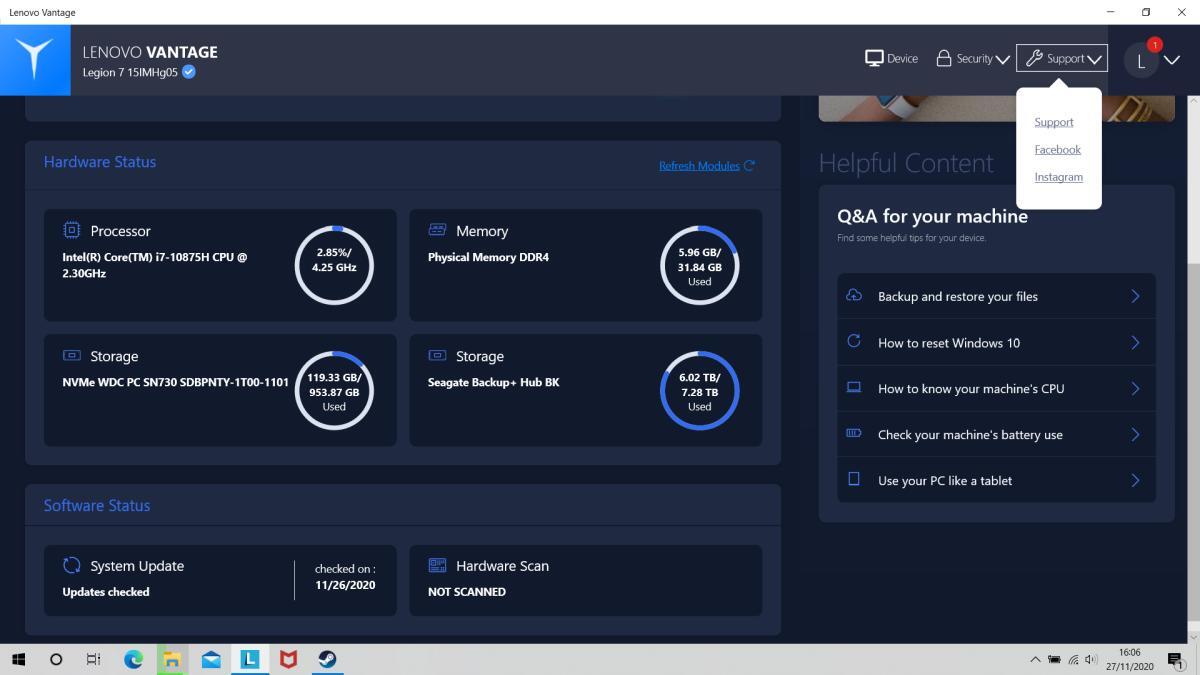Click the reset icon beside How to reset Windows 10
1200x675 pixels.
[x=854, y=341]
